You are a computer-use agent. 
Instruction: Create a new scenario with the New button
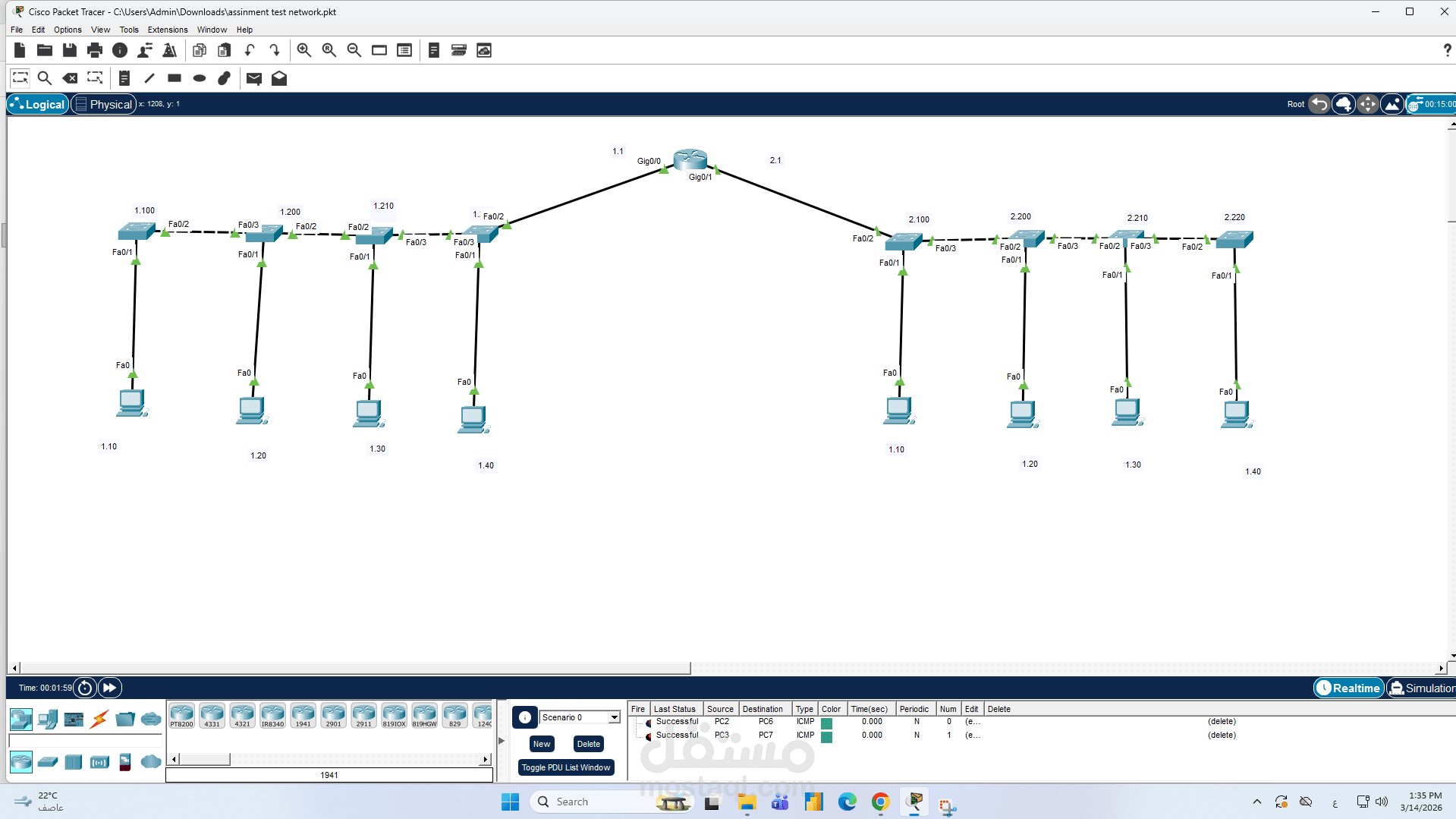pyautogui.click(x=541, y=744)
